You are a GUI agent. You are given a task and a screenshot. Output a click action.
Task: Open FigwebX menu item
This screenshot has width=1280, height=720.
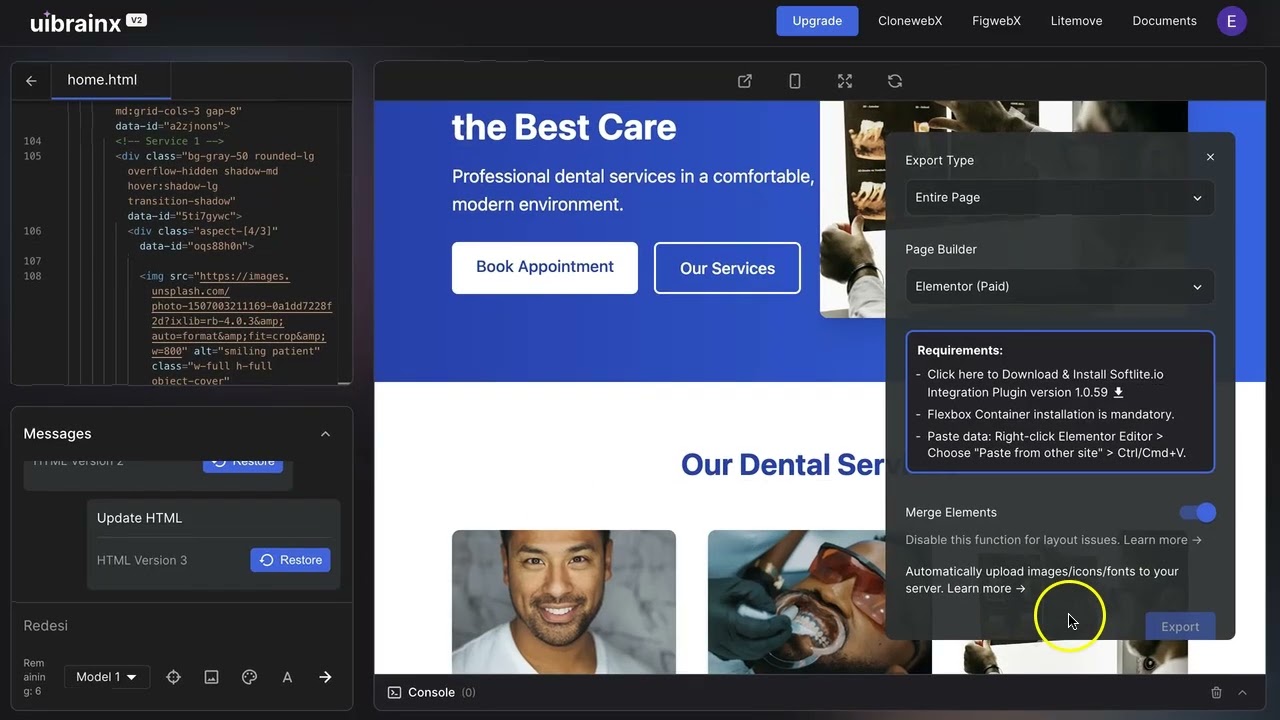click(x=996, y=21)
